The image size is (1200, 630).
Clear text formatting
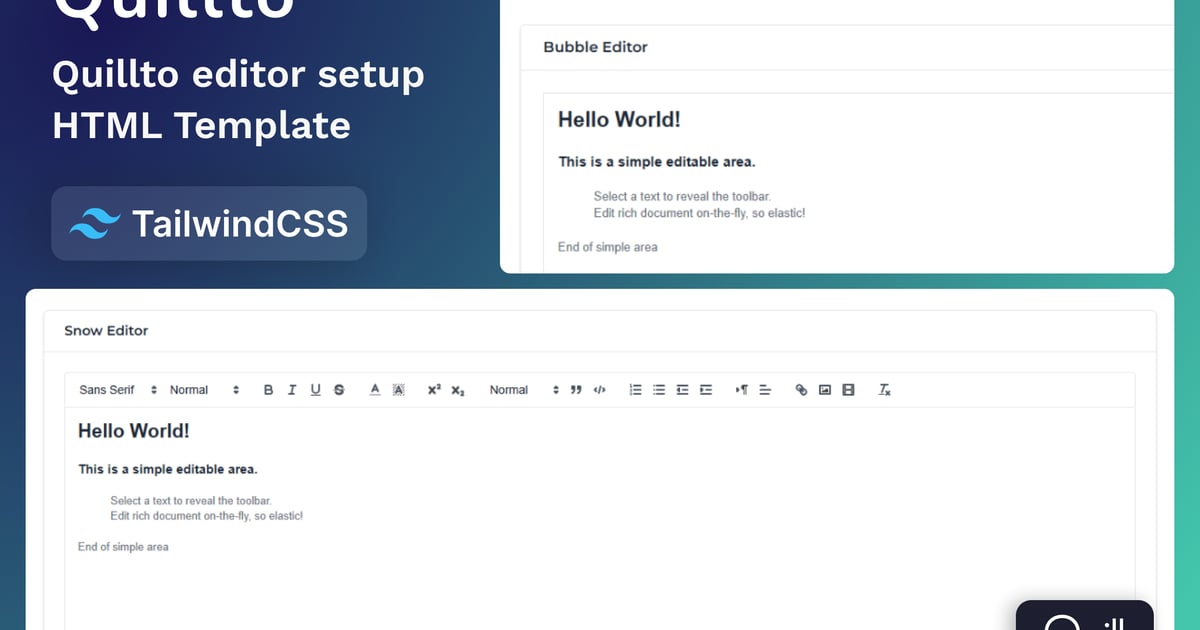(884, 390)
